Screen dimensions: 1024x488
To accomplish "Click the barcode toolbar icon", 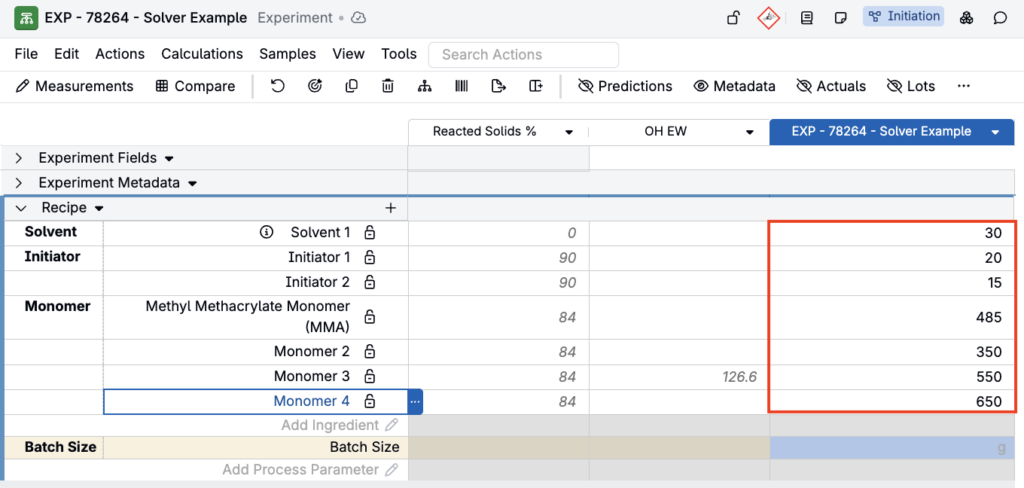I will [461, 86].
